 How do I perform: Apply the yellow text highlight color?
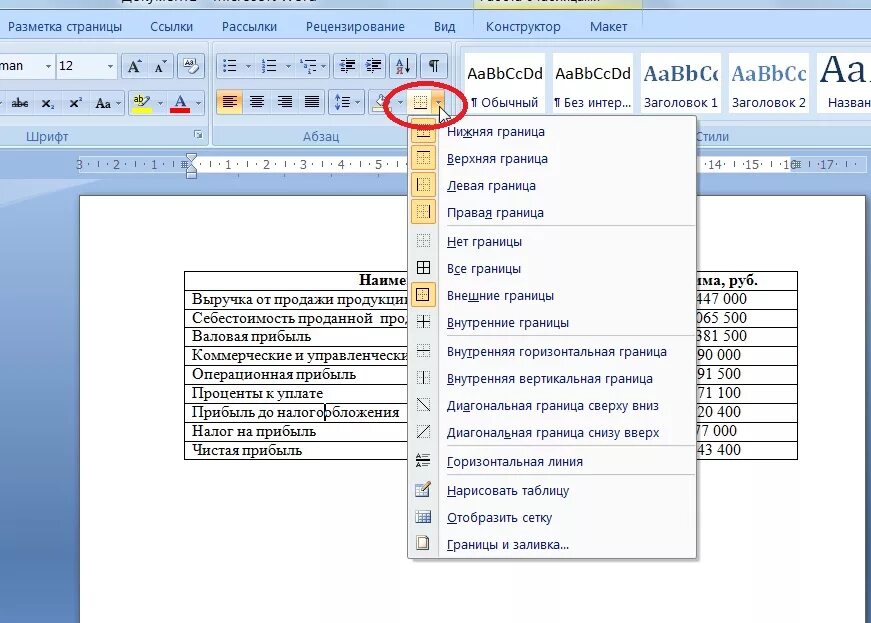pos(142,103)
